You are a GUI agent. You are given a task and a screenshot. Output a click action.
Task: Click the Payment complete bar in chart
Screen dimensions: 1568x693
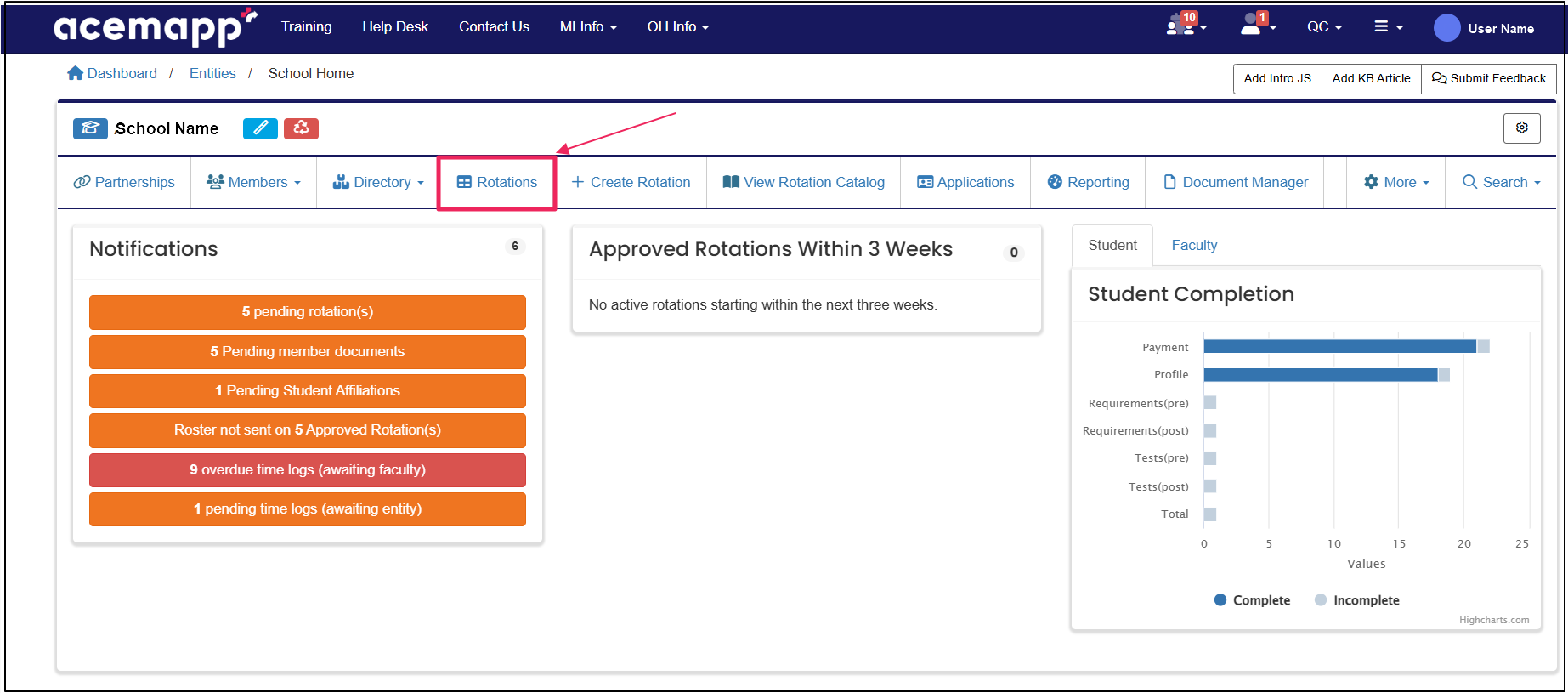[x=1339, y=346]
